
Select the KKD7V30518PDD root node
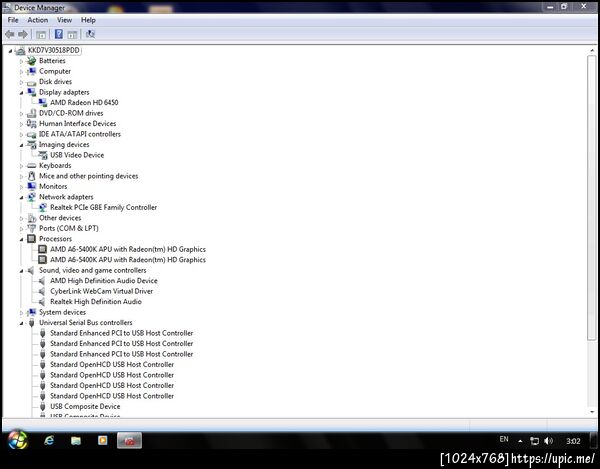click(54, 50)
